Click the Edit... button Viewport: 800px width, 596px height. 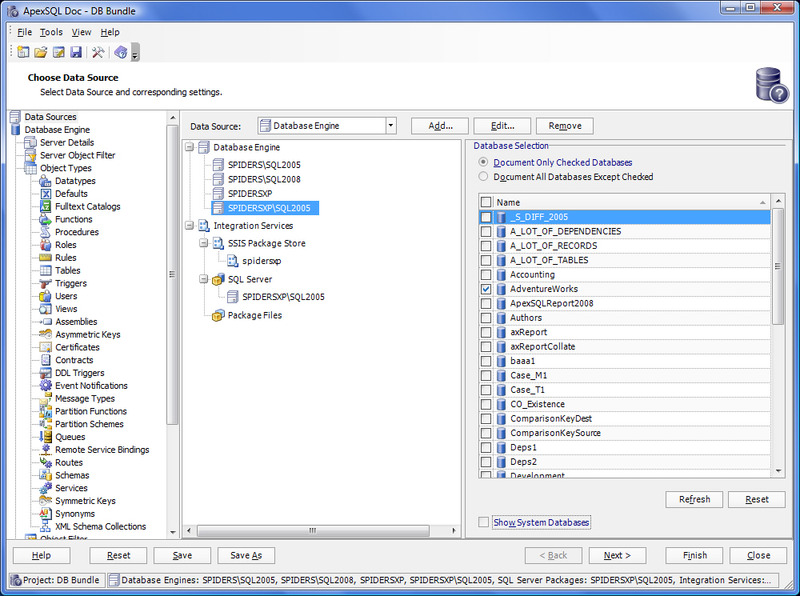pos(503,126)
